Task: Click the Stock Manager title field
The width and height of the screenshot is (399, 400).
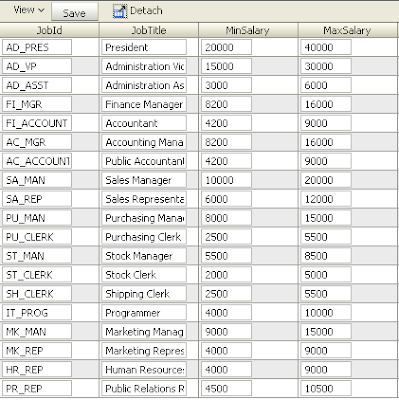Action: (x=144, y=256)
